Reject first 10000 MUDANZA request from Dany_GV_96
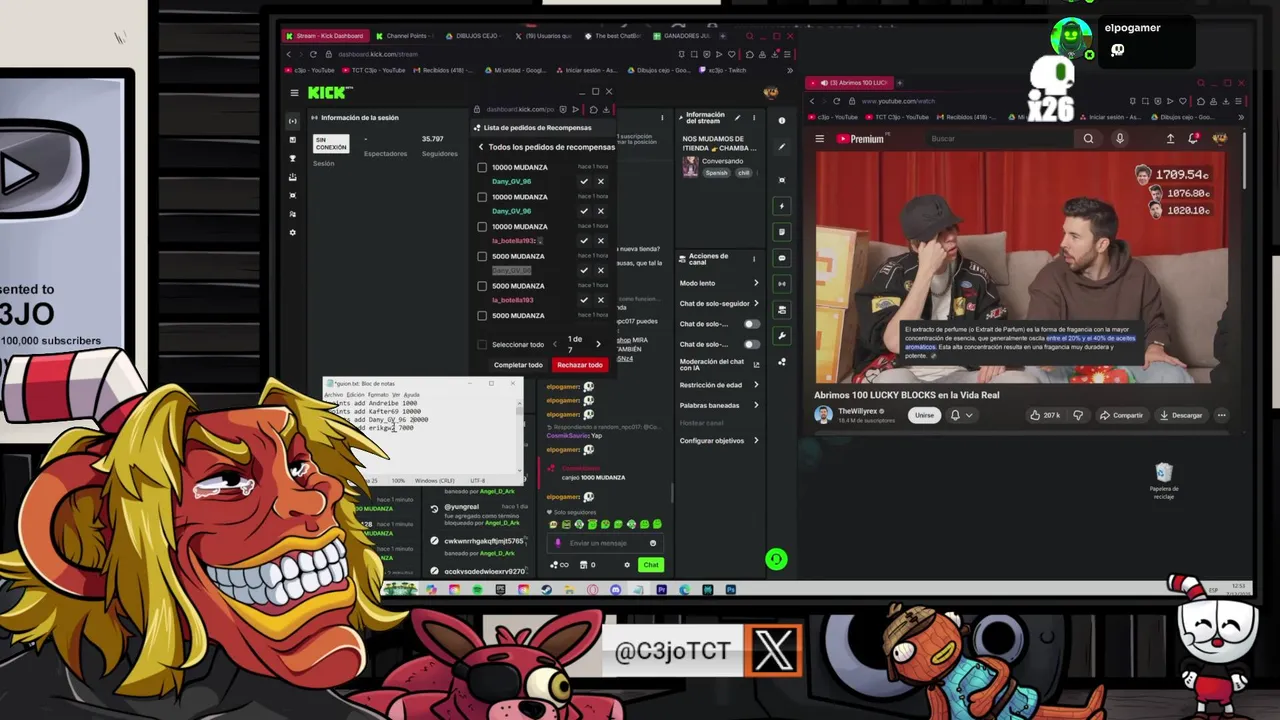Image resolution: width=1280 pixels, height=720 pixels. (601, 181)
